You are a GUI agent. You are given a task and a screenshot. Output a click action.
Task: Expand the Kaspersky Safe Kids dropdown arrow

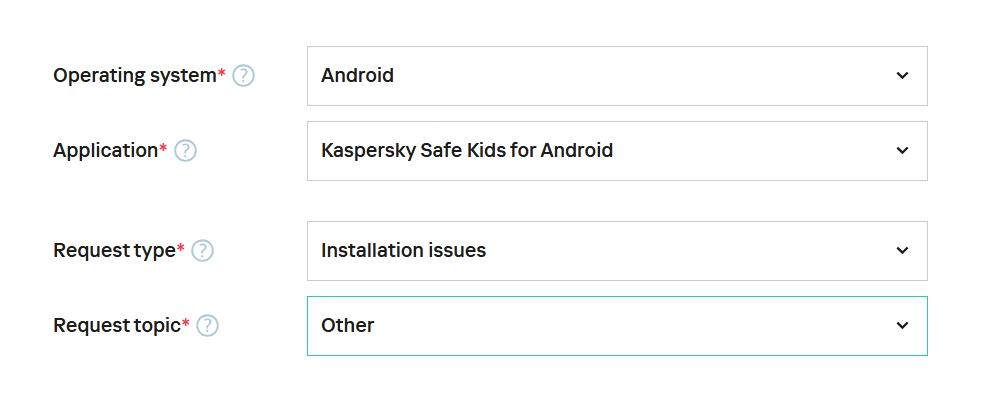tap(902, 151)
